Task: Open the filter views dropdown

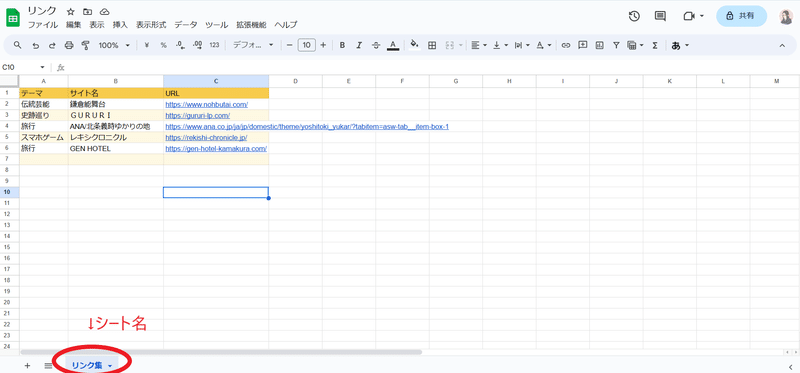Action: (x=635, y=45)
